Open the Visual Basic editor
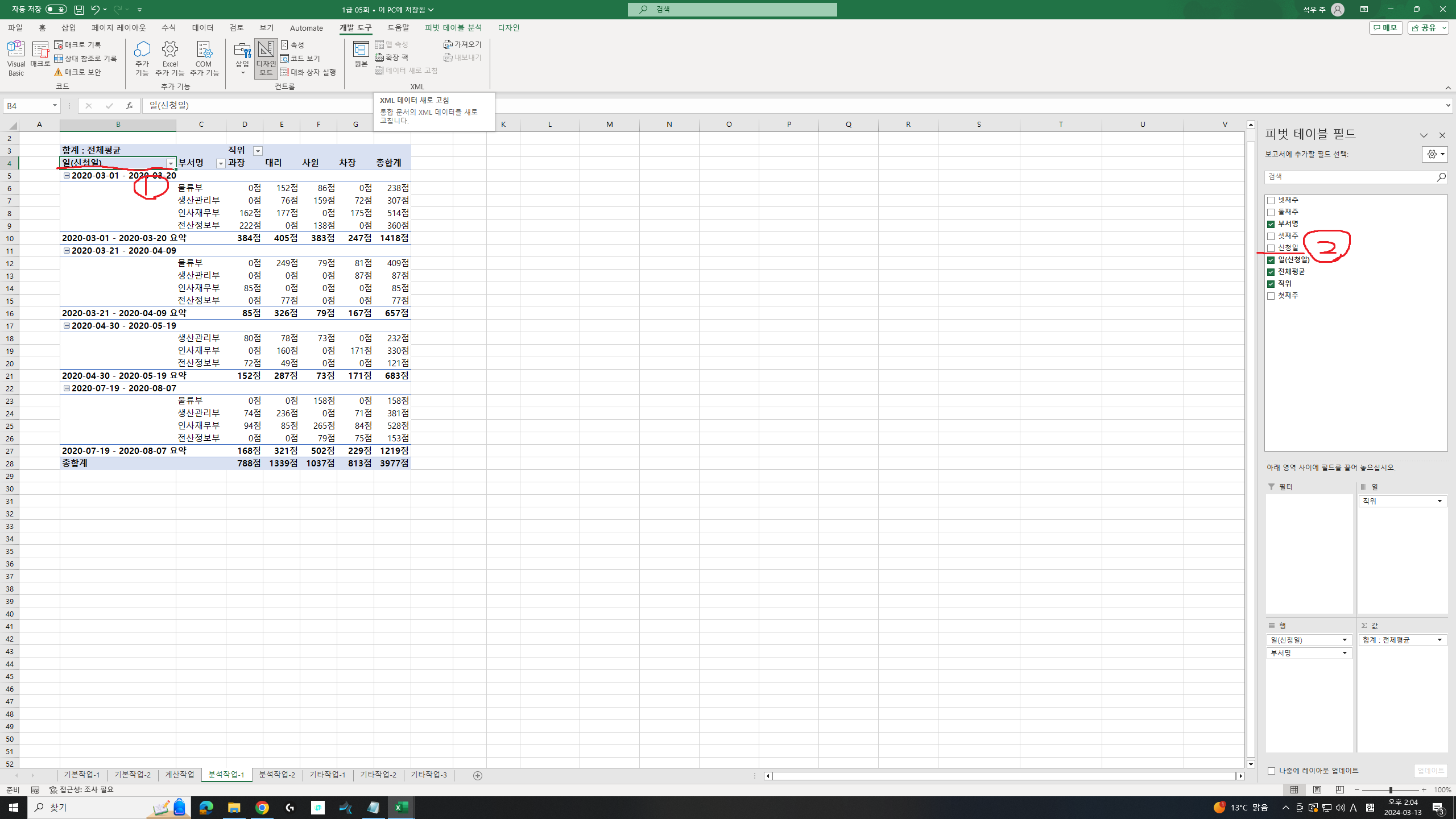This screenshot has width=1456, height=819. tap(16, 57)
